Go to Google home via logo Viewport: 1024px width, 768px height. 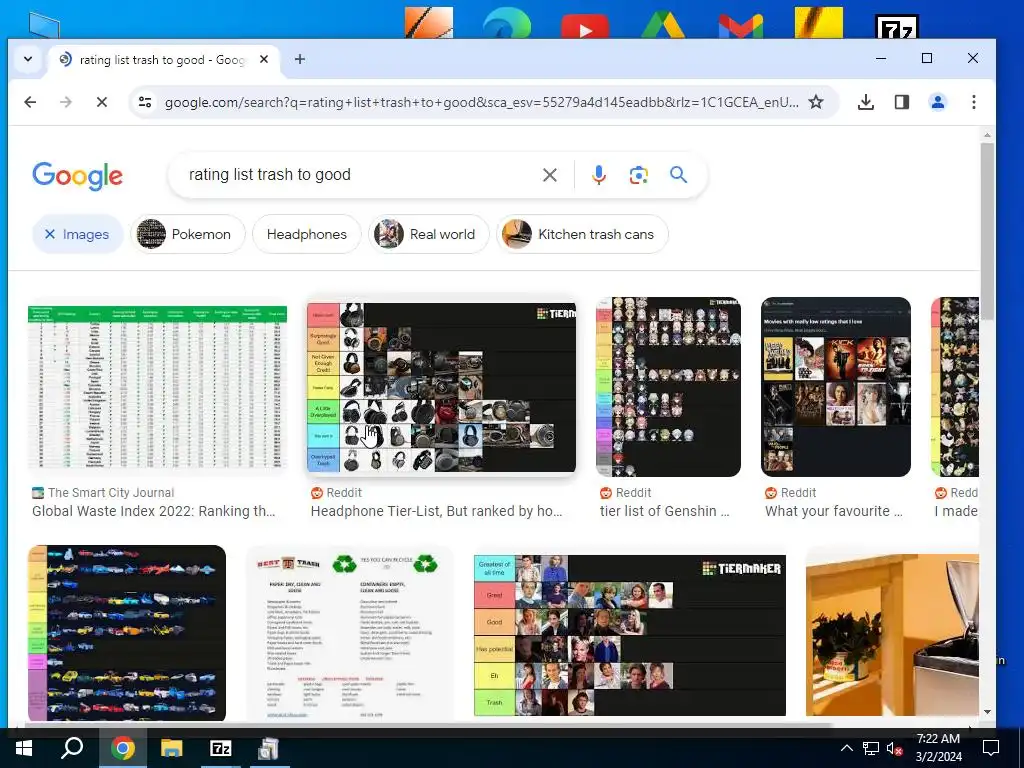(x=78, y=176)
